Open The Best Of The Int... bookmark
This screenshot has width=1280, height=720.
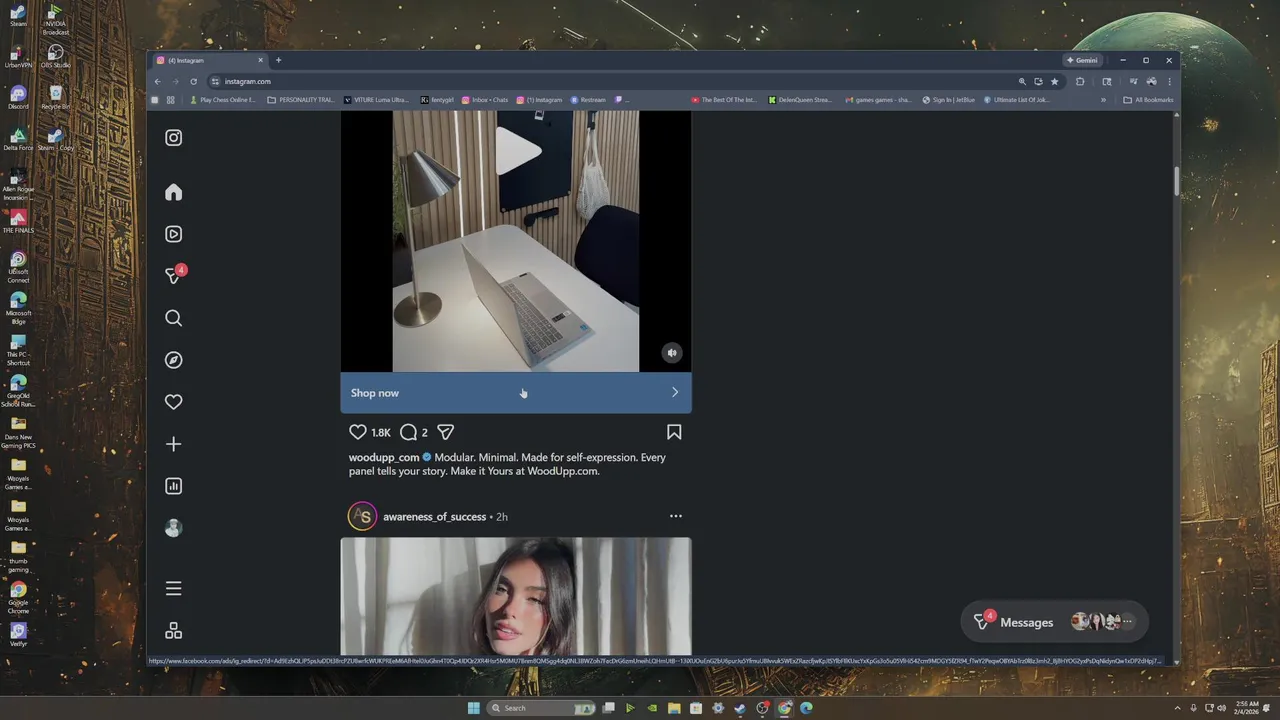tap(724, 100)
